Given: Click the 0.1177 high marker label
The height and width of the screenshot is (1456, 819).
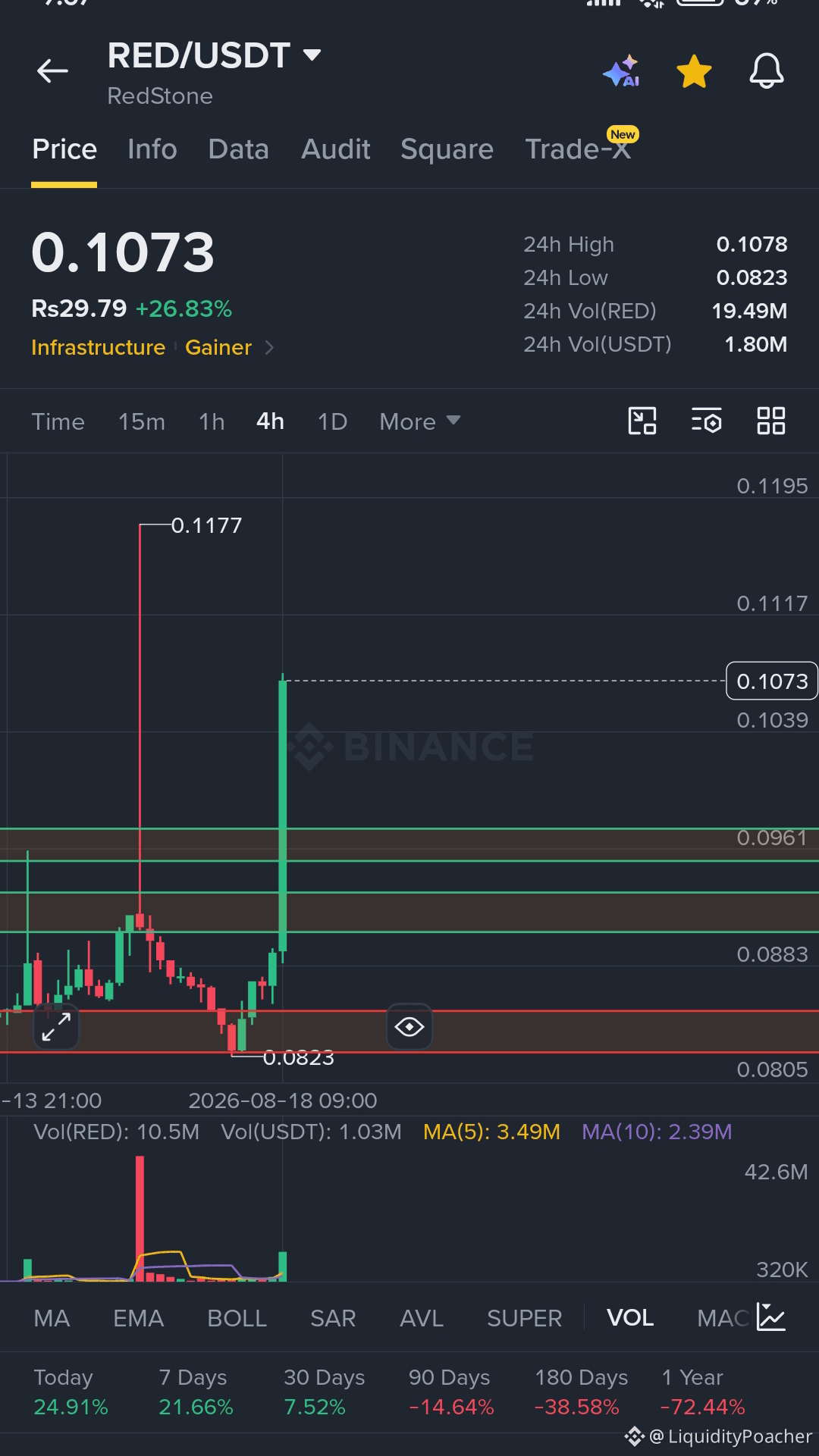Looking at the screenshot, I should click(x=206, y=525).
